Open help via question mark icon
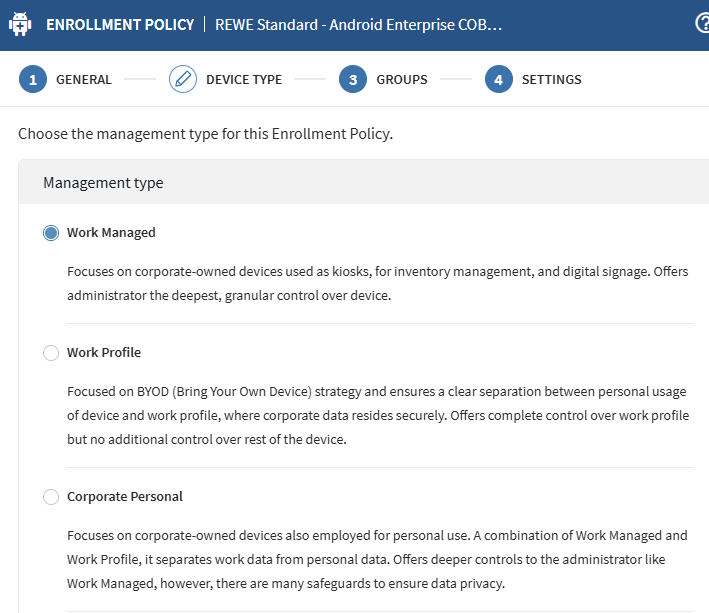Viewport: 709px width, 613px height. click(x=702, y=24)
